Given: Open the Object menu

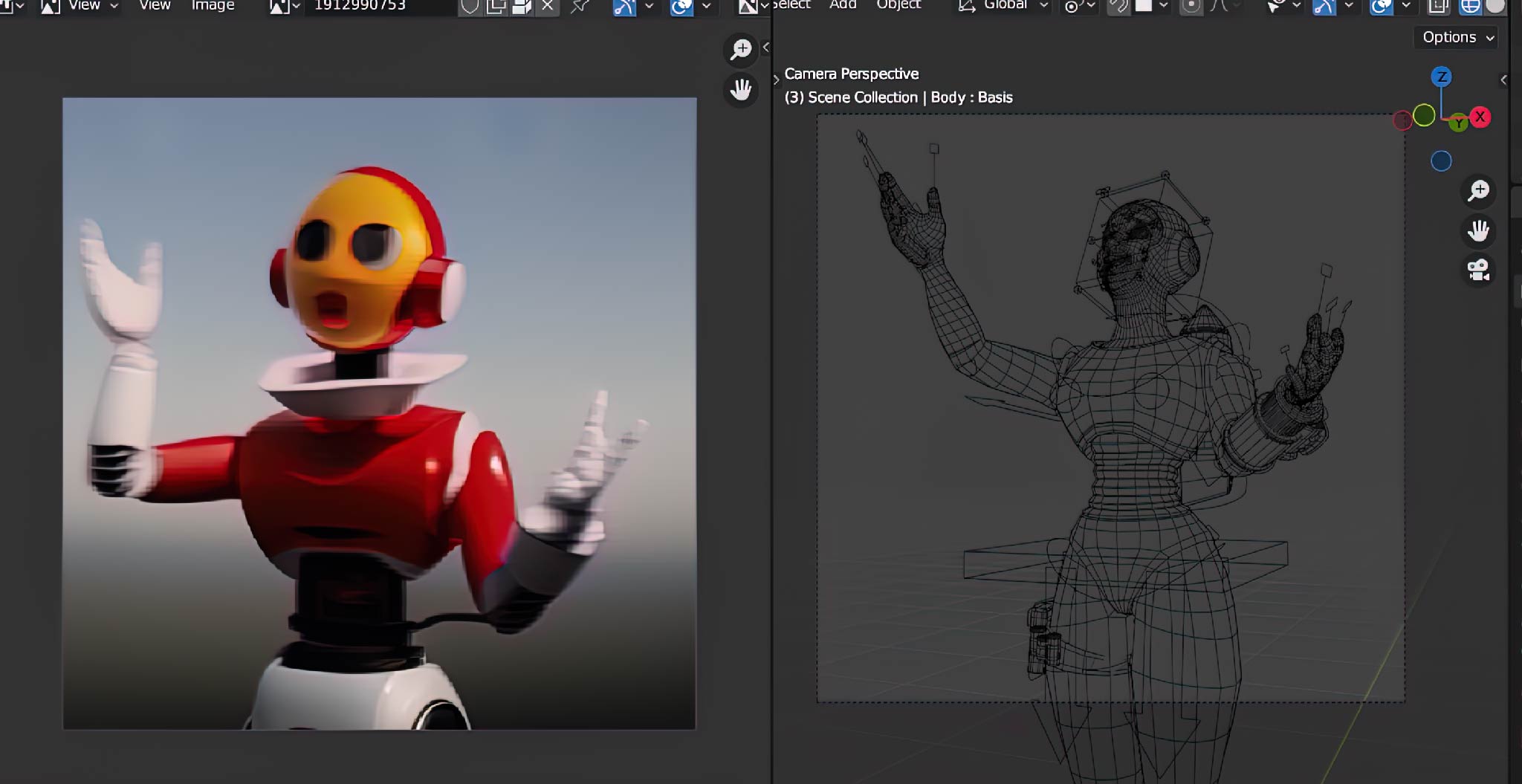Looking at the screenshot, I should click(x=898, y=4).
